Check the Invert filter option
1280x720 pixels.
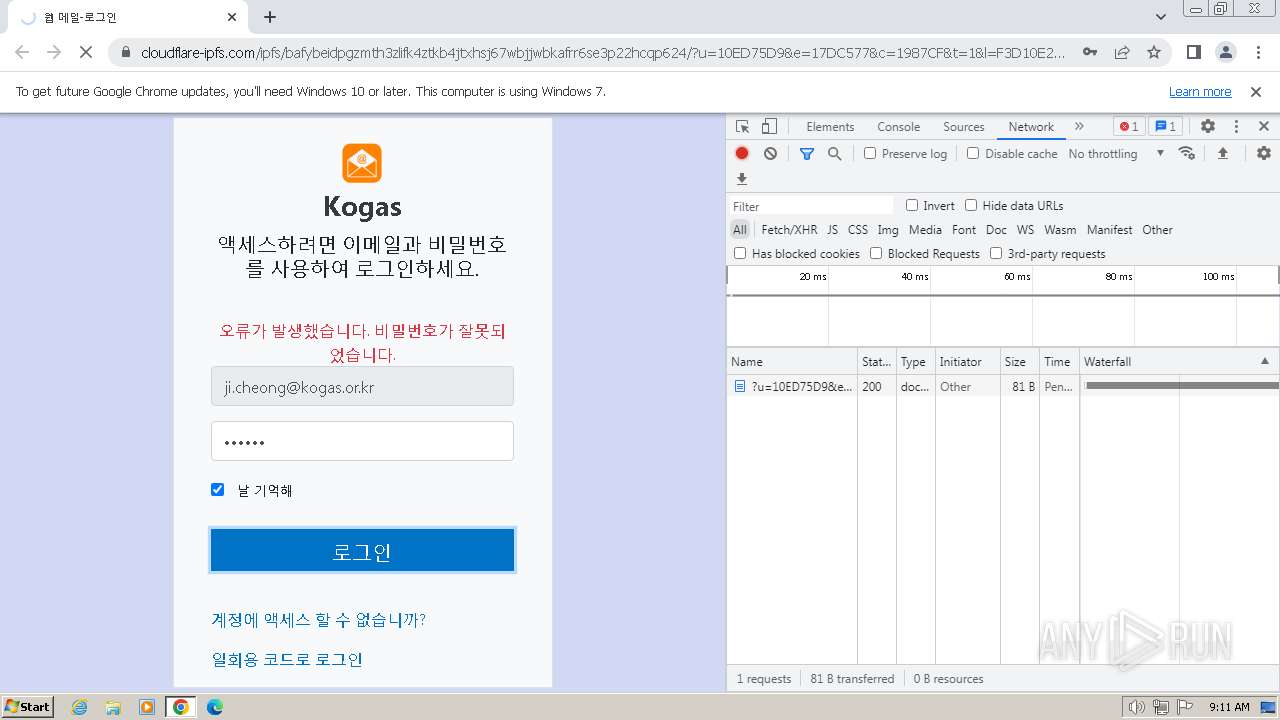[x=912, y=206]
